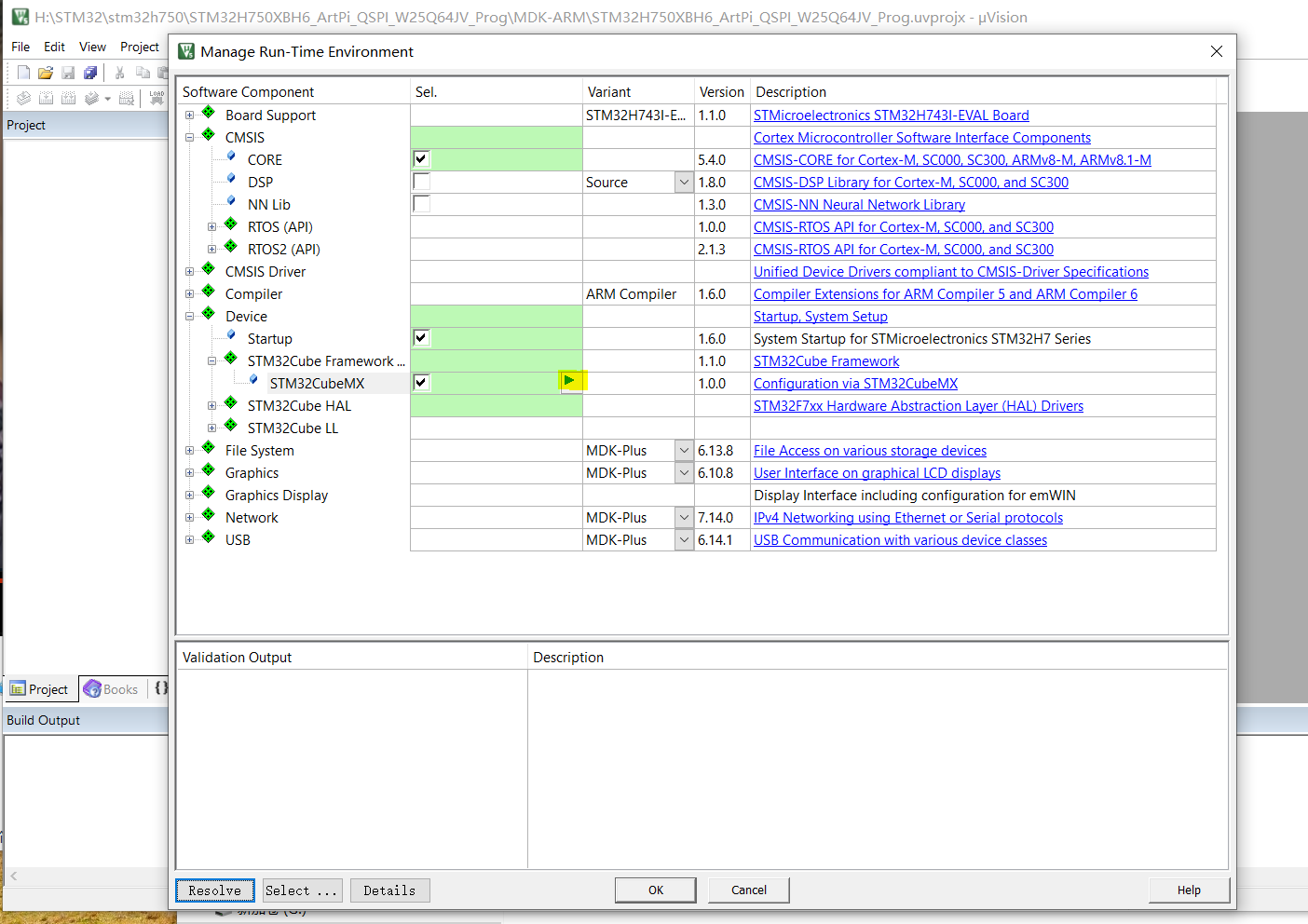1308x924 pixels.
Task: Click the Save floppy disk icon
Action: [x=68, y=73]
